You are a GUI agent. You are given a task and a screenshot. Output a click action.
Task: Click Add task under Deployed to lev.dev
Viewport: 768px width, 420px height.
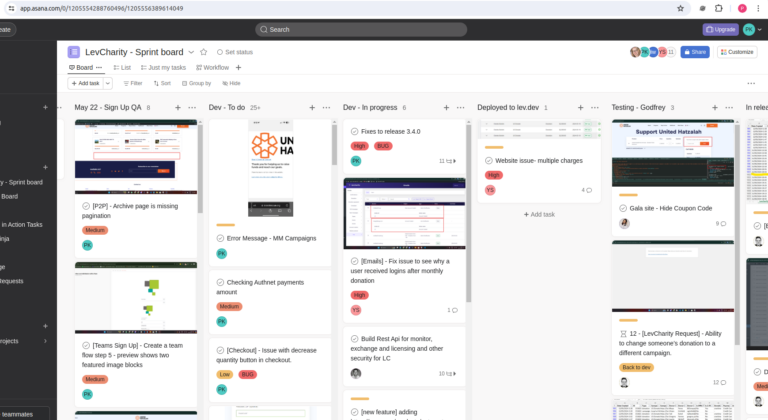coord(539,215)
